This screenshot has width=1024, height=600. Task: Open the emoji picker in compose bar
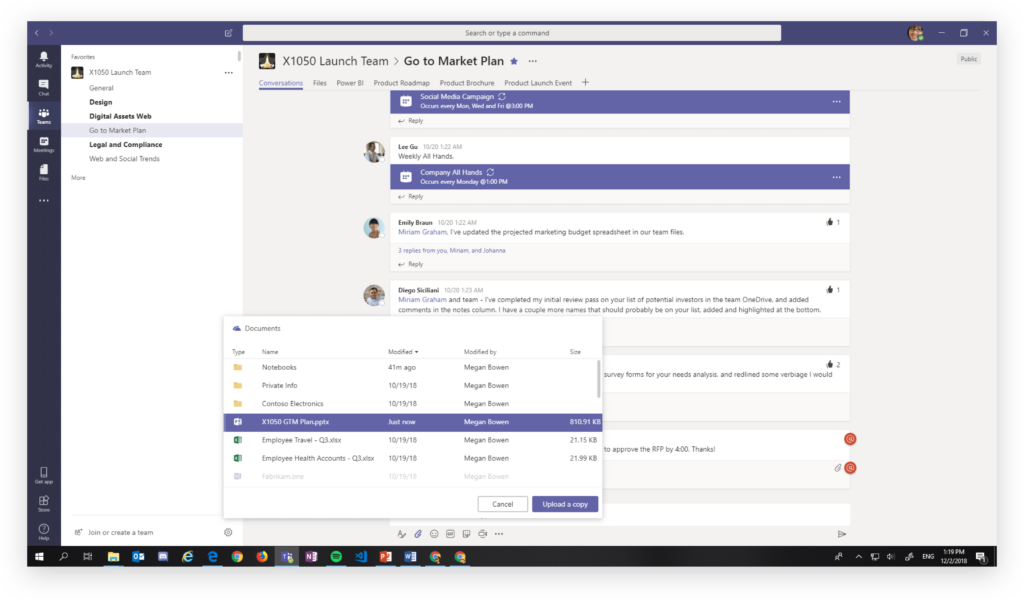pyautogui.click(x=434, y=534)
